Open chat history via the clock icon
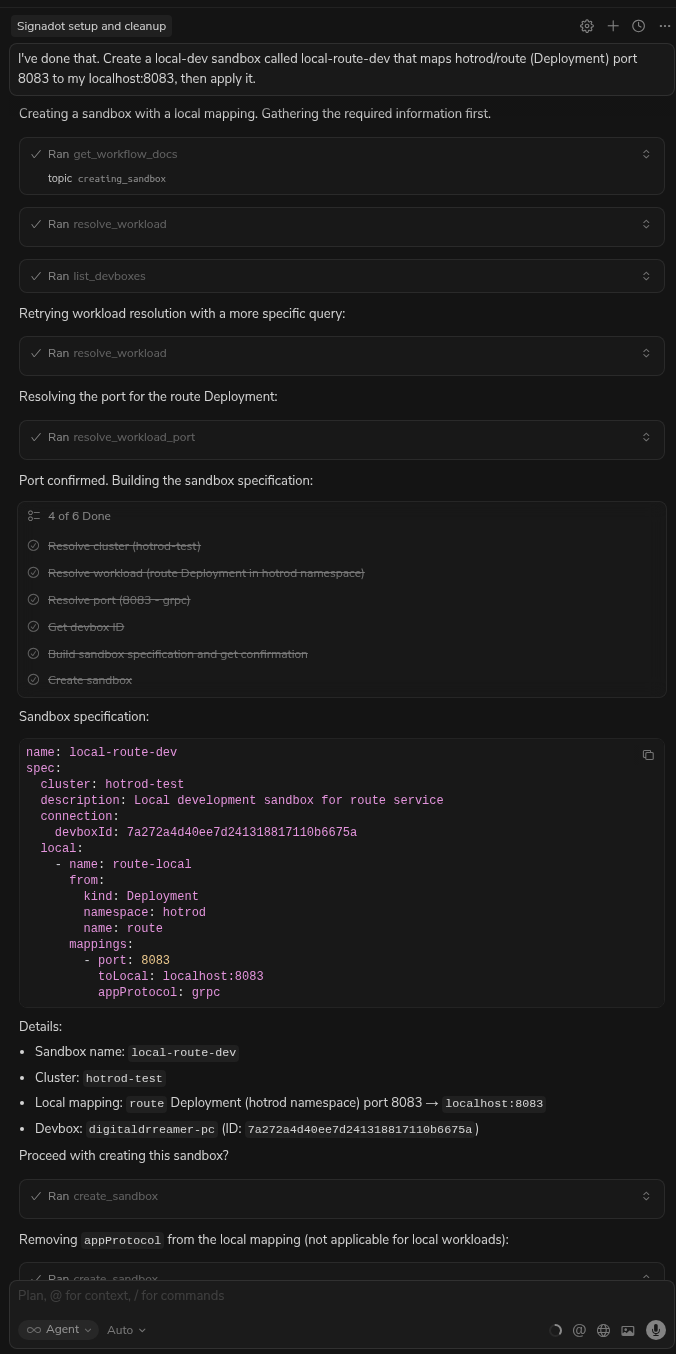Screen dimensions: 676x1354 pyautogui.click(x=638, y=26)
